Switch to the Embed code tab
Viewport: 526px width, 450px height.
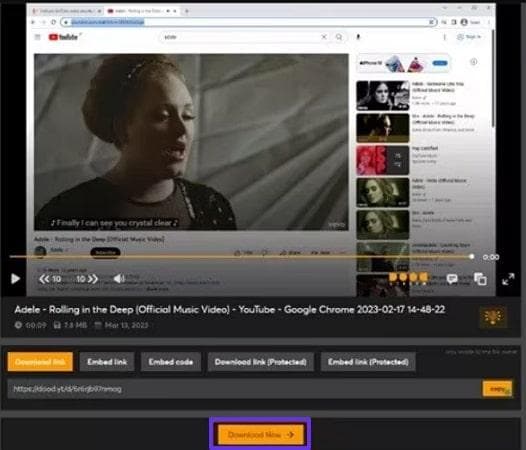point(171,362)
